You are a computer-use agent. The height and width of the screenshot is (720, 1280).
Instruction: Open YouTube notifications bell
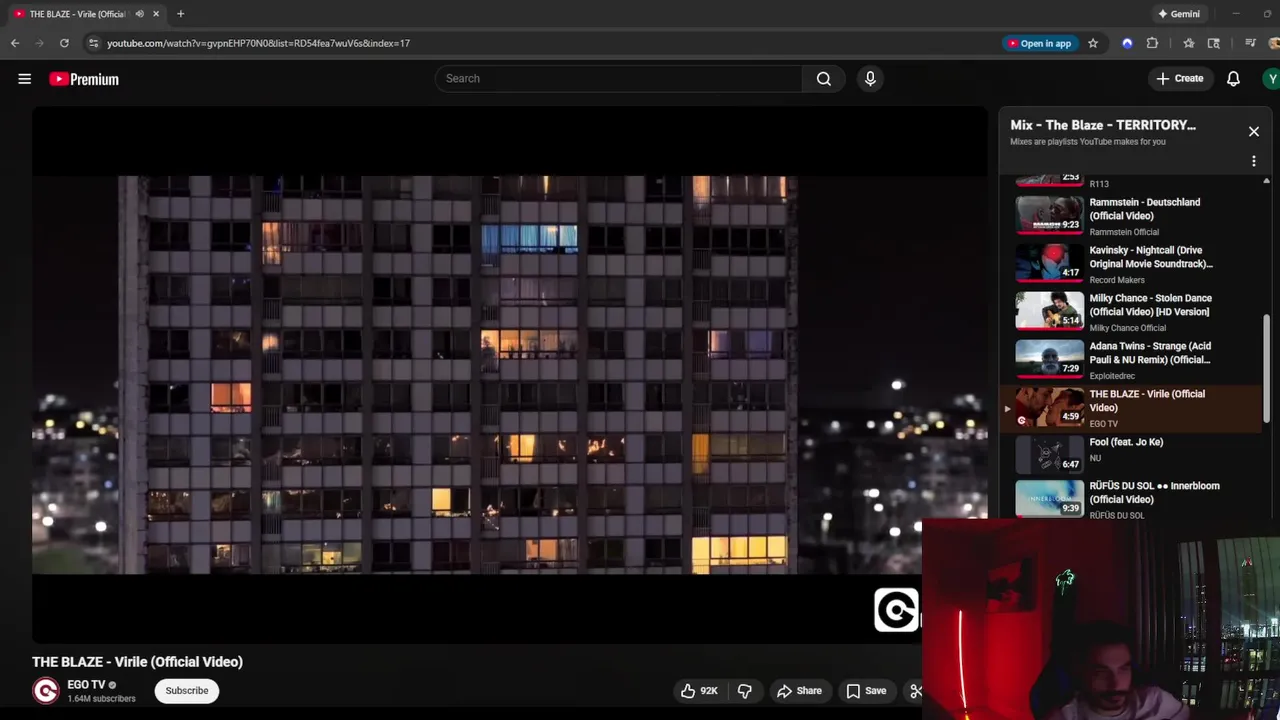(1233, 79)
